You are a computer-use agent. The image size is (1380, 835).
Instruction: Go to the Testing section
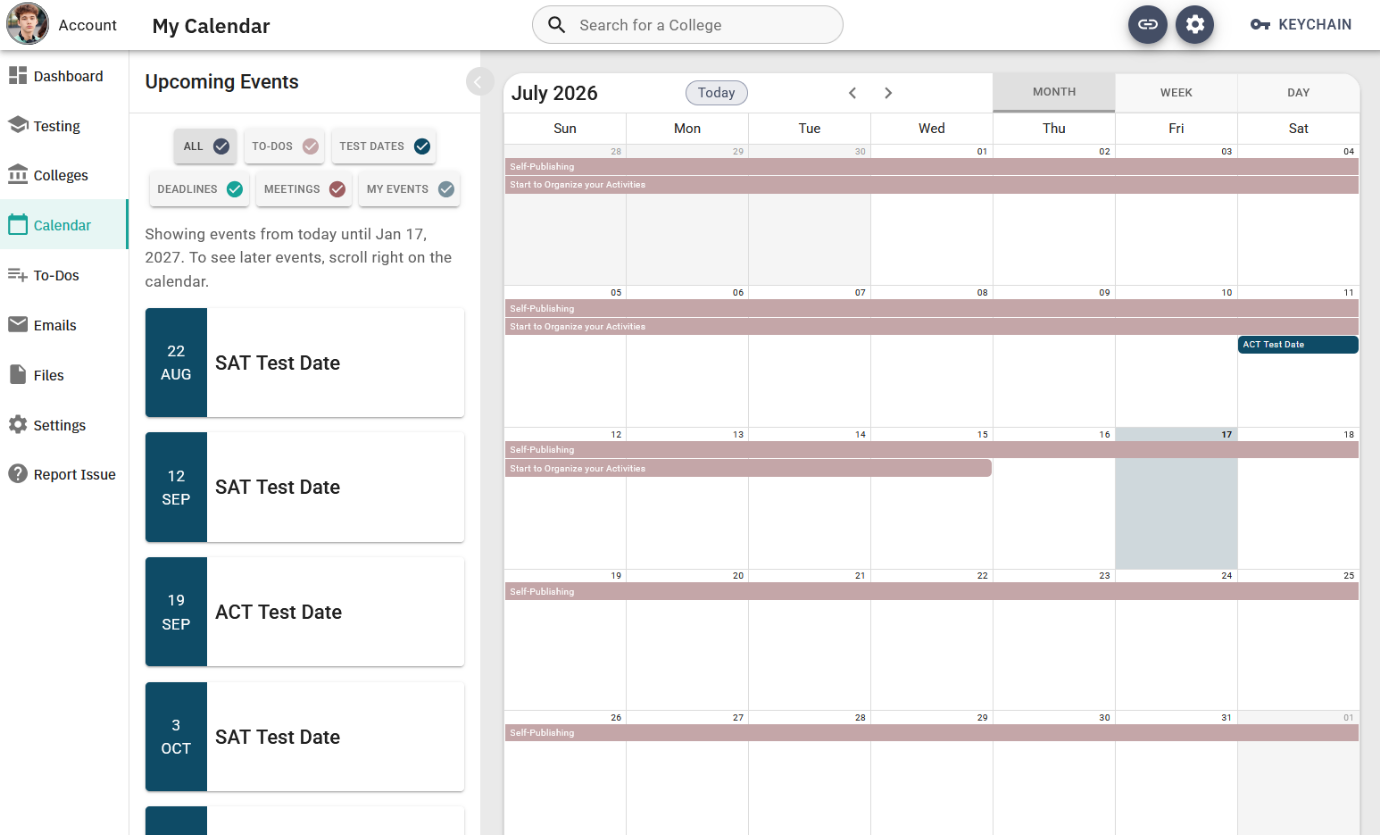pos(64,126)
